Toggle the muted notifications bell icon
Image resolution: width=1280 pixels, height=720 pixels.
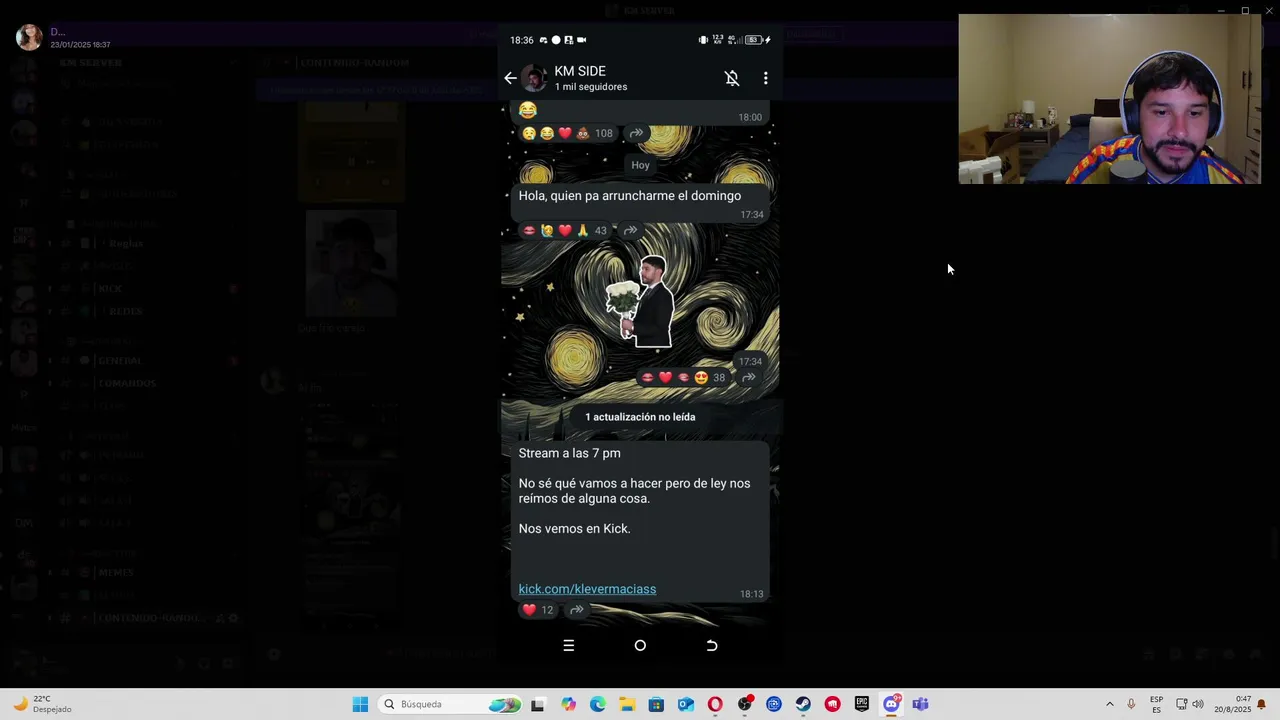tap(732, 78)
